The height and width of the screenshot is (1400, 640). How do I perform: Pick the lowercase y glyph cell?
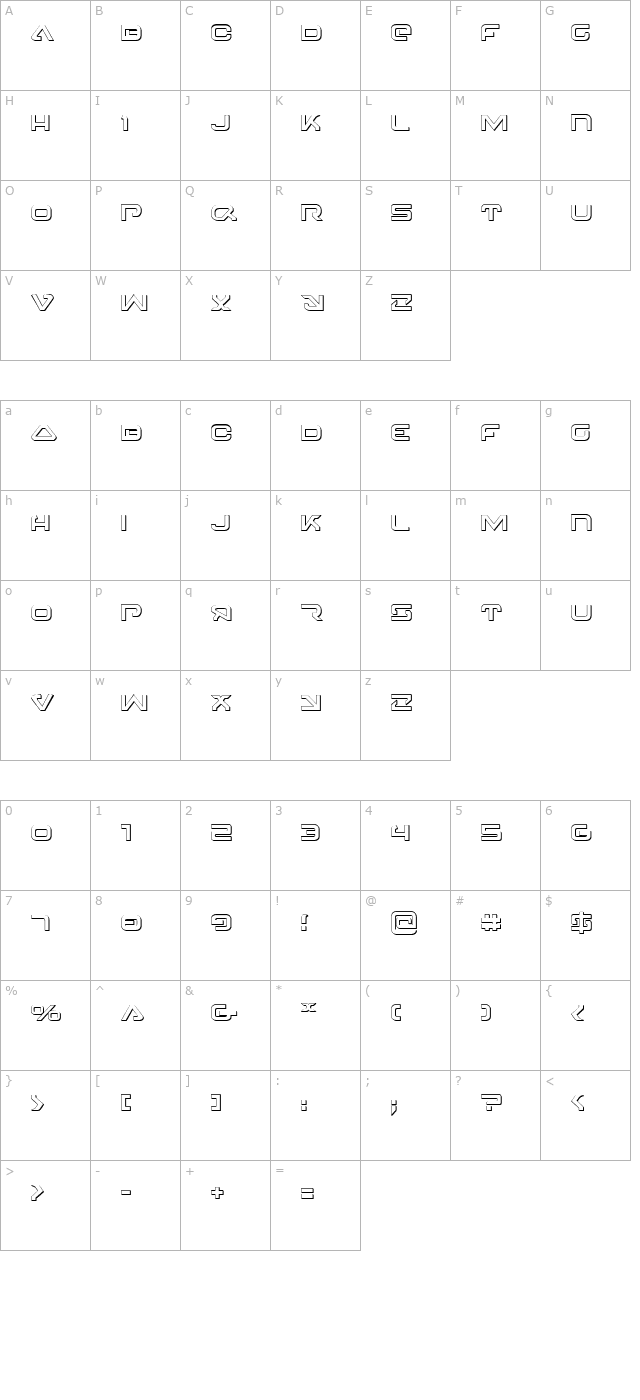coord(315,715)
